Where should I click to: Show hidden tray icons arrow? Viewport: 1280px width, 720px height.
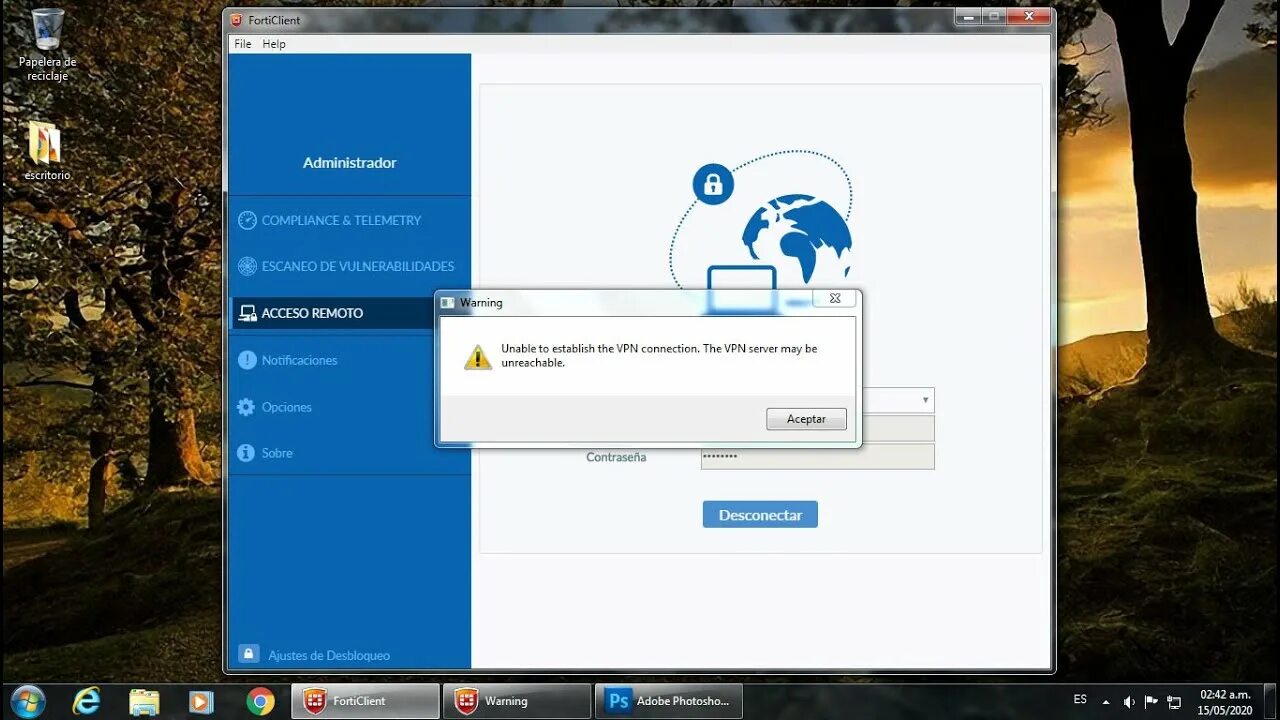1106,702
